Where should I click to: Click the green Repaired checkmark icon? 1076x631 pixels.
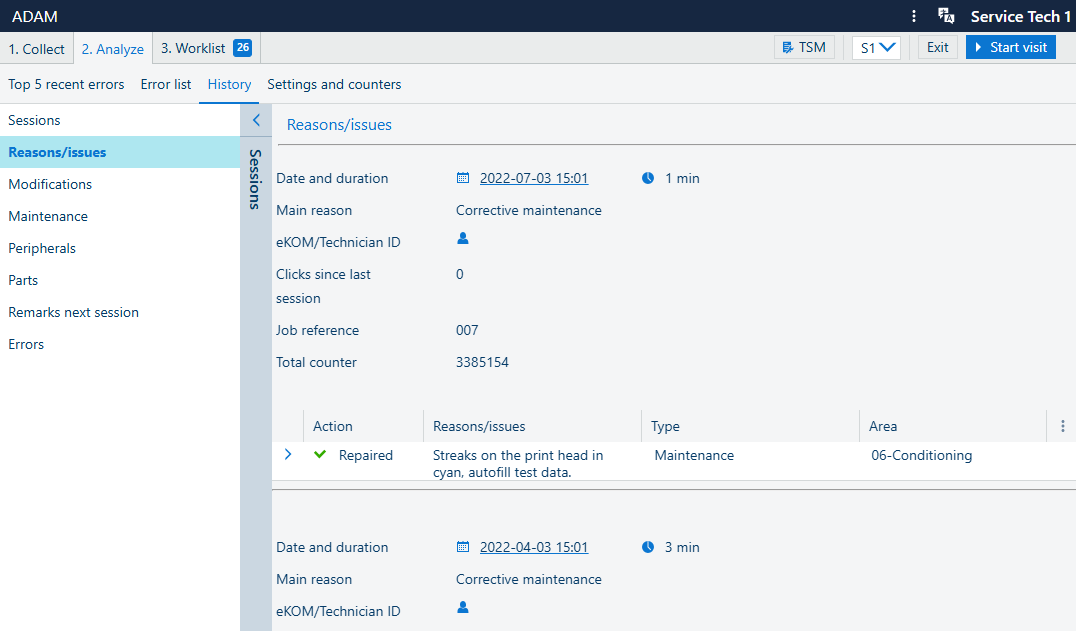point(320,455)
